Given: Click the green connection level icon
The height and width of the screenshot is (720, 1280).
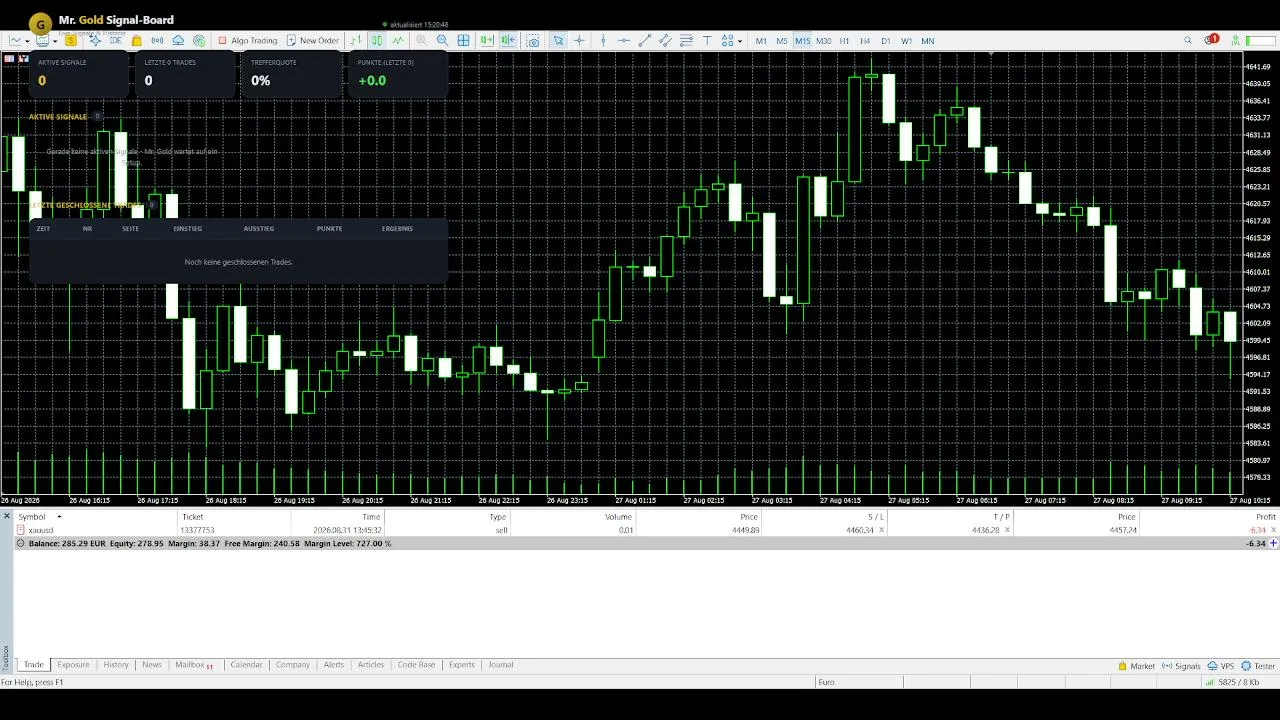Looking at the screenshot, I should tap(1235, 40).
